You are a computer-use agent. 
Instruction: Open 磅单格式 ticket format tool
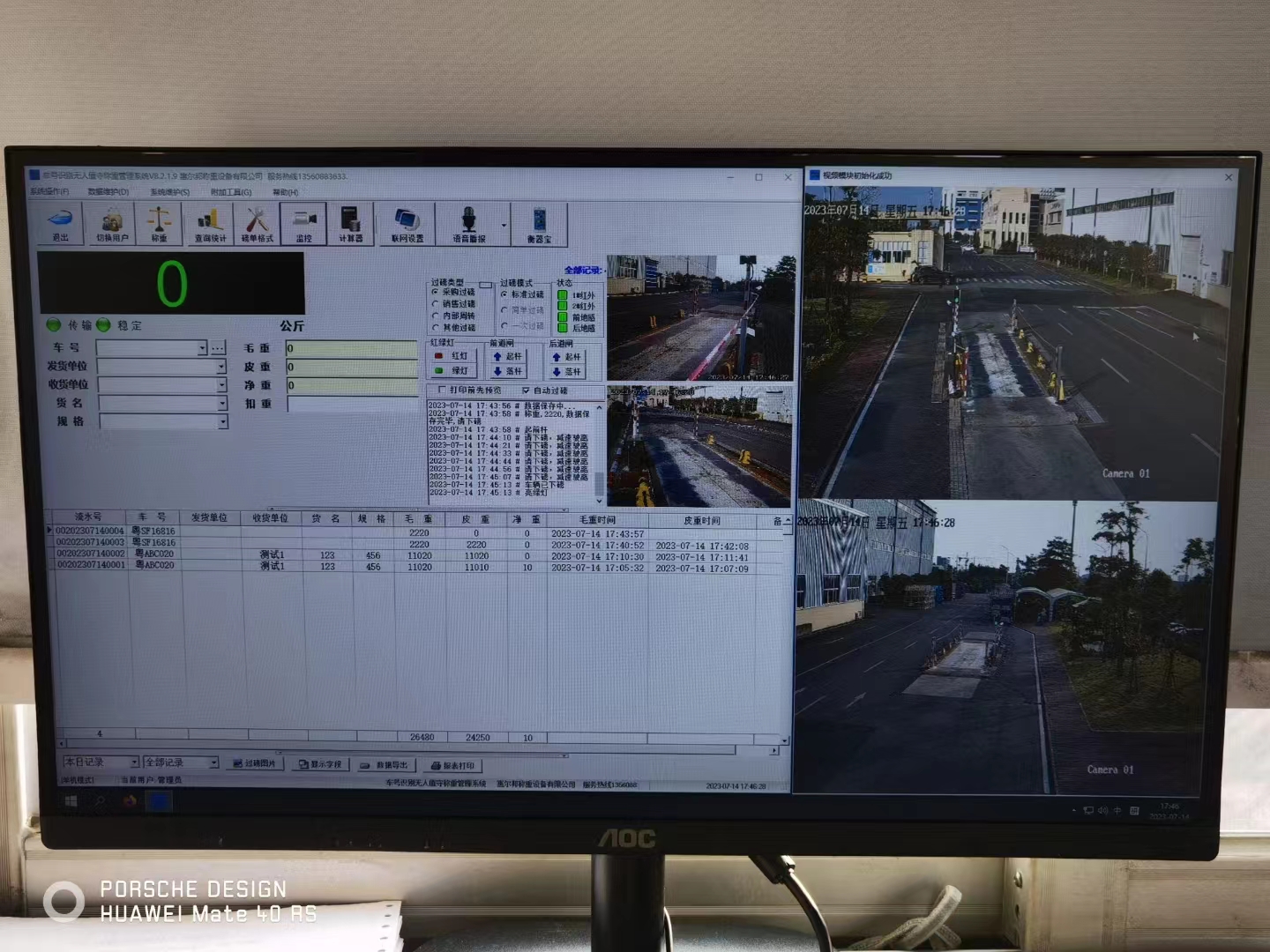pos(257,224)
